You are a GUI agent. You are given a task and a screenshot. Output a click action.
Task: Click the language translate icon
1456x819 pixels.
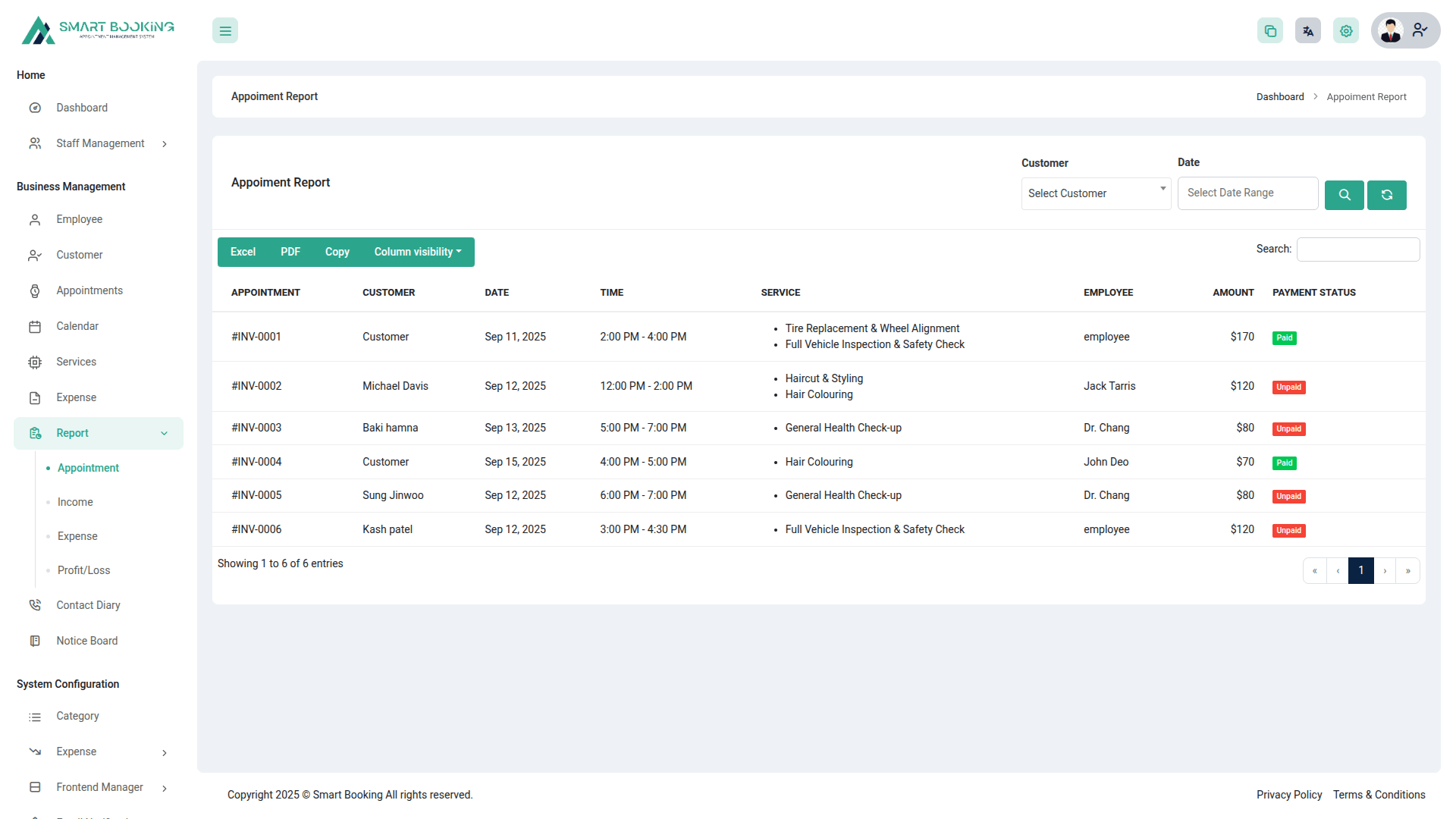[x=1308, y=31]
